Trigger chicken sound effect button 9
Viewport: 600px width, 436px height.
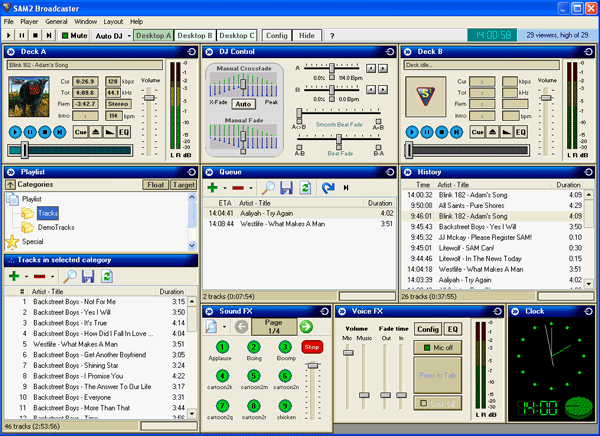pyautogui.click(x=285, y=406)
